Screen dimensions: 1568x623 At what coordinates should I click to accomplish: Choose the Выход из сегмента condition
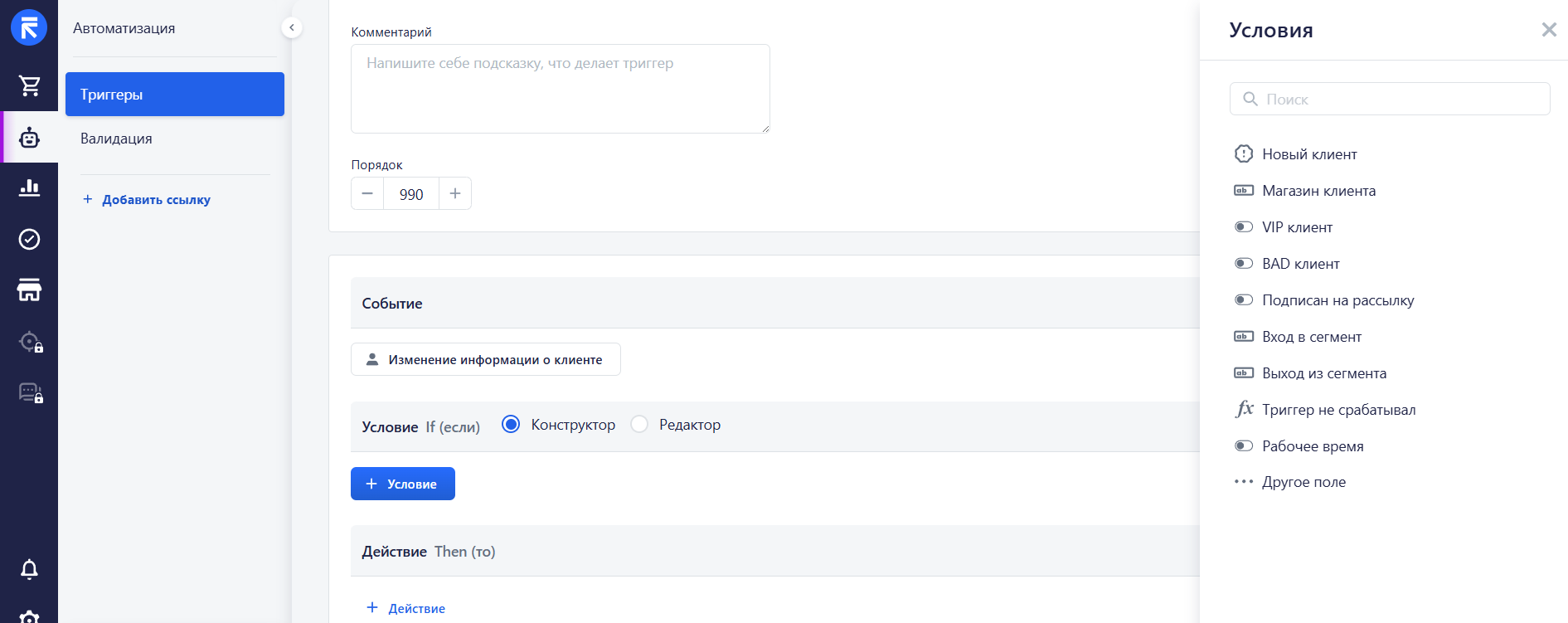1310,373
